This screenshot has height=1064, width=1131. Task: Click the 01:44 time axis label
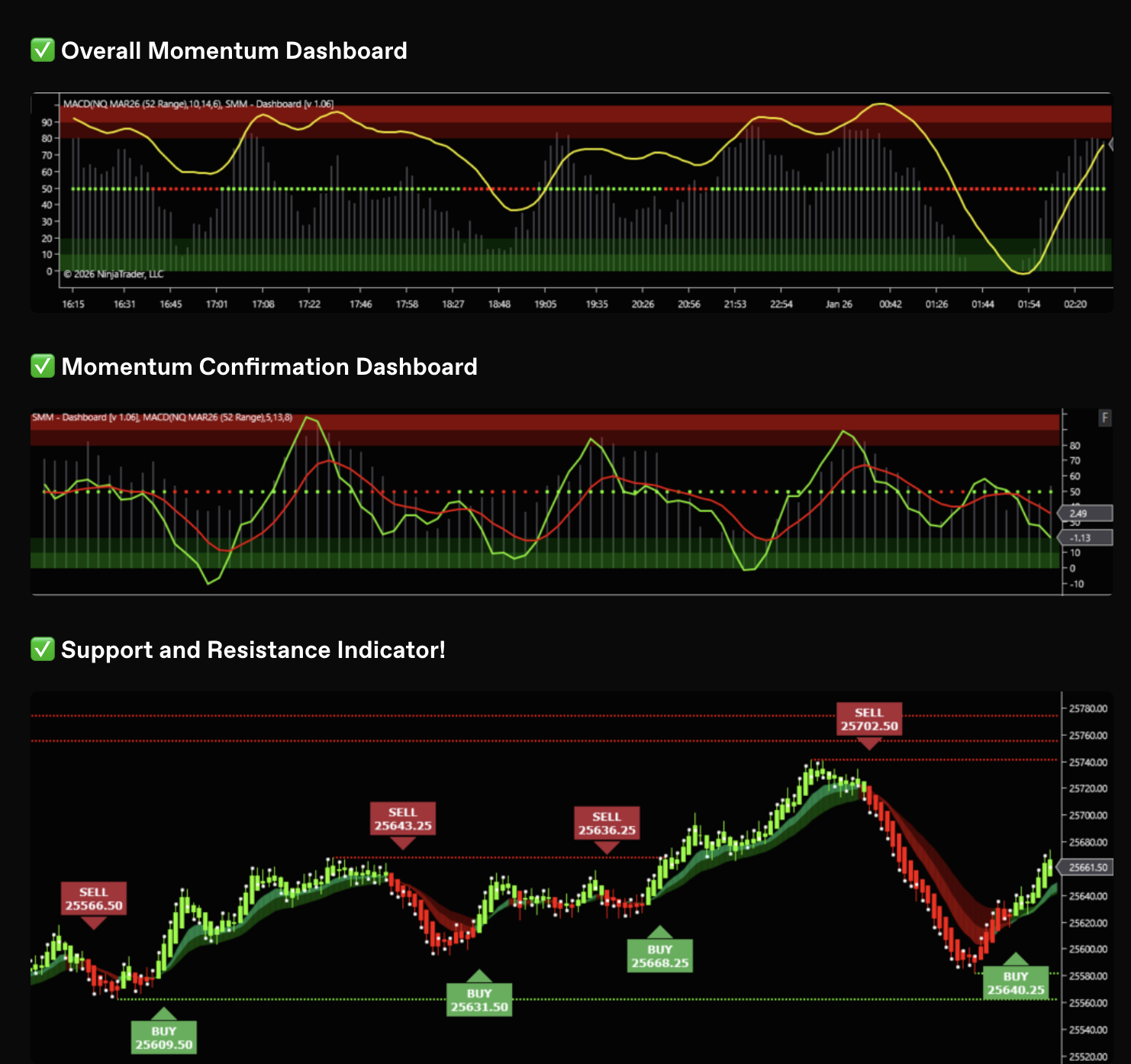click(x=983, y=304)
